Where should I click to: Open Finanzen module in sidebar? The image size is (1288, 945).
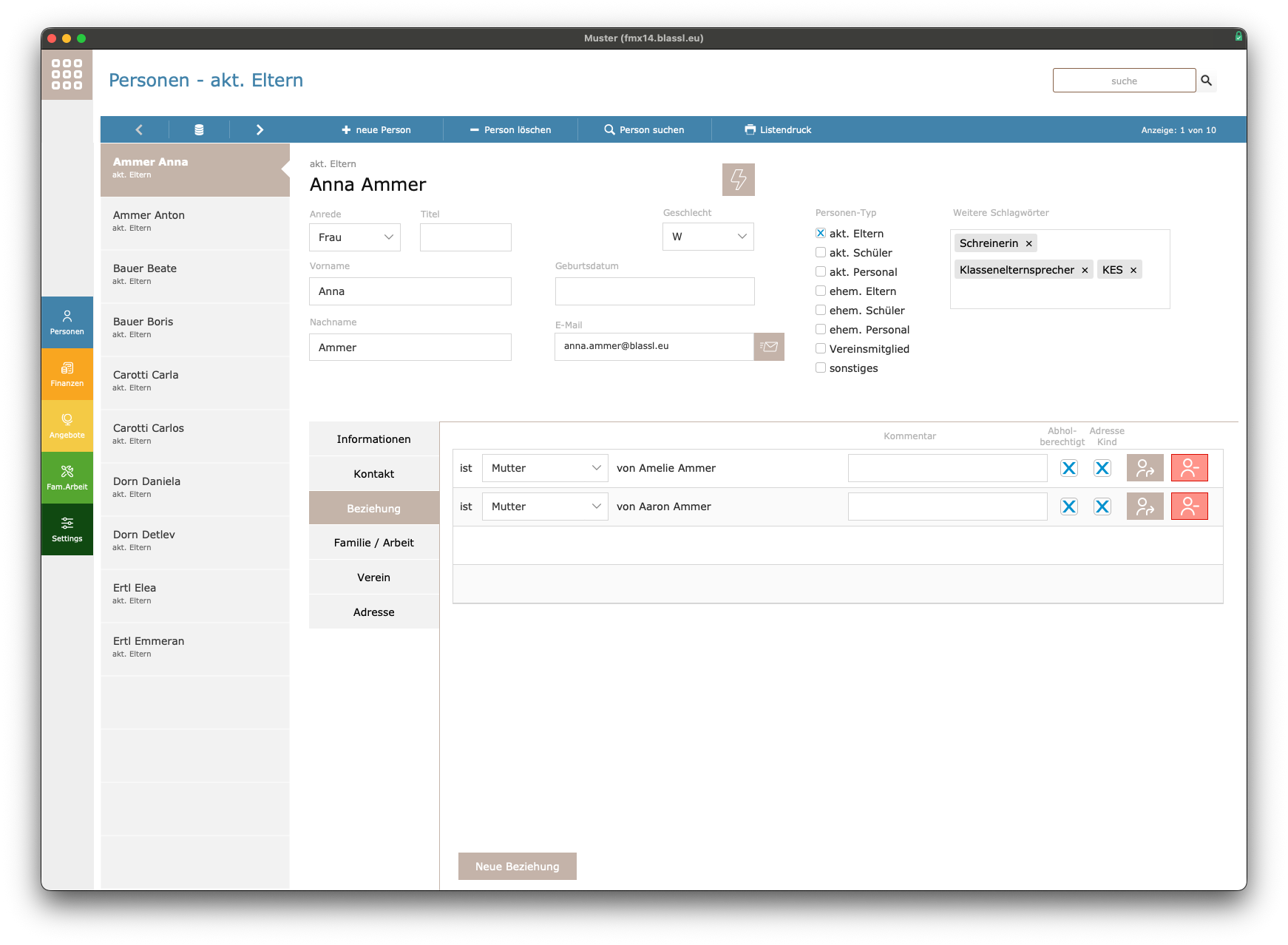point(67,374)
